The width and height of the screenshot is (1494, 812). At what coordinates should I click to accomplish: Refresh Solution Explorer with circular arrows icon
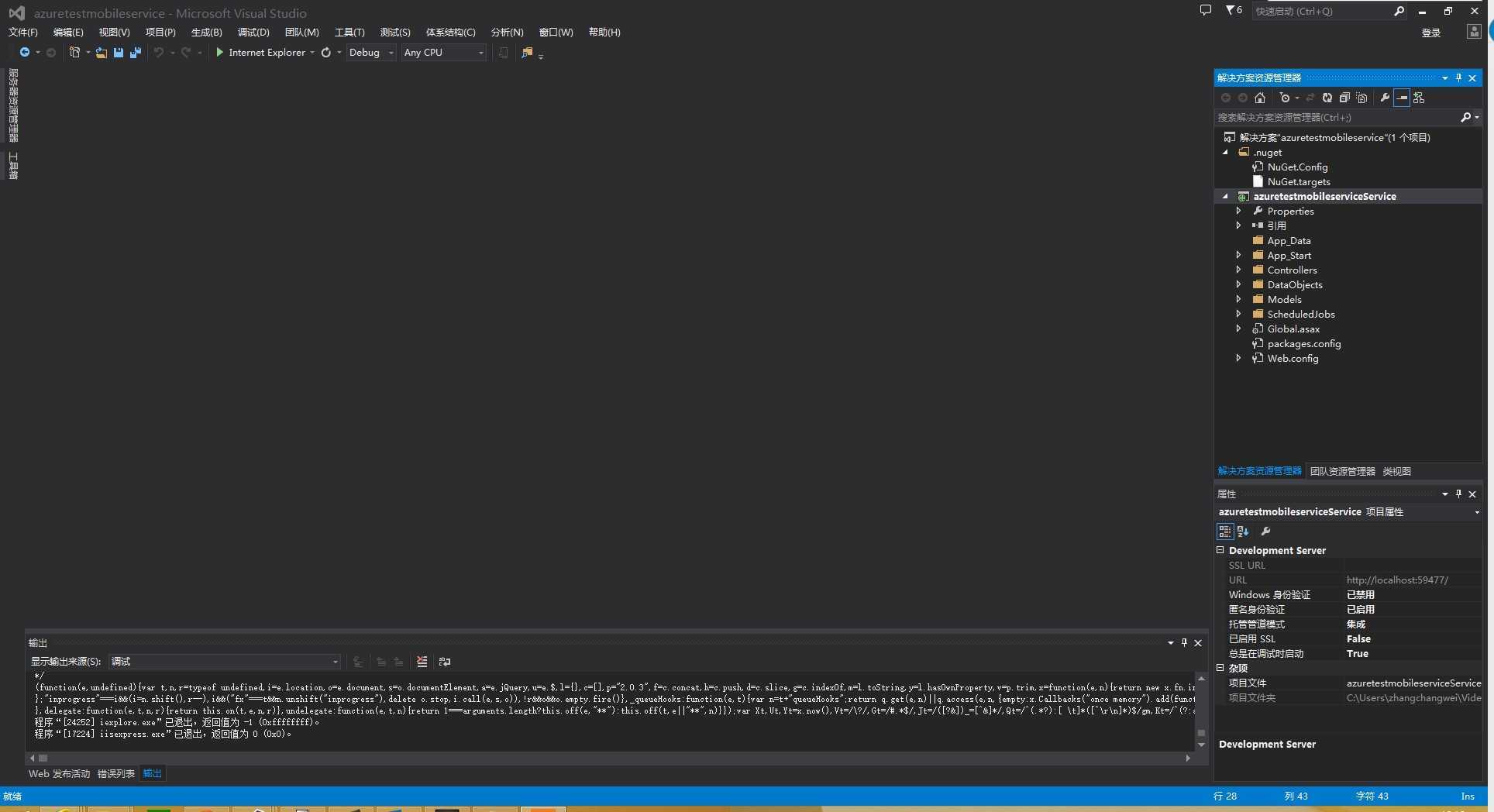[1327, 98]
